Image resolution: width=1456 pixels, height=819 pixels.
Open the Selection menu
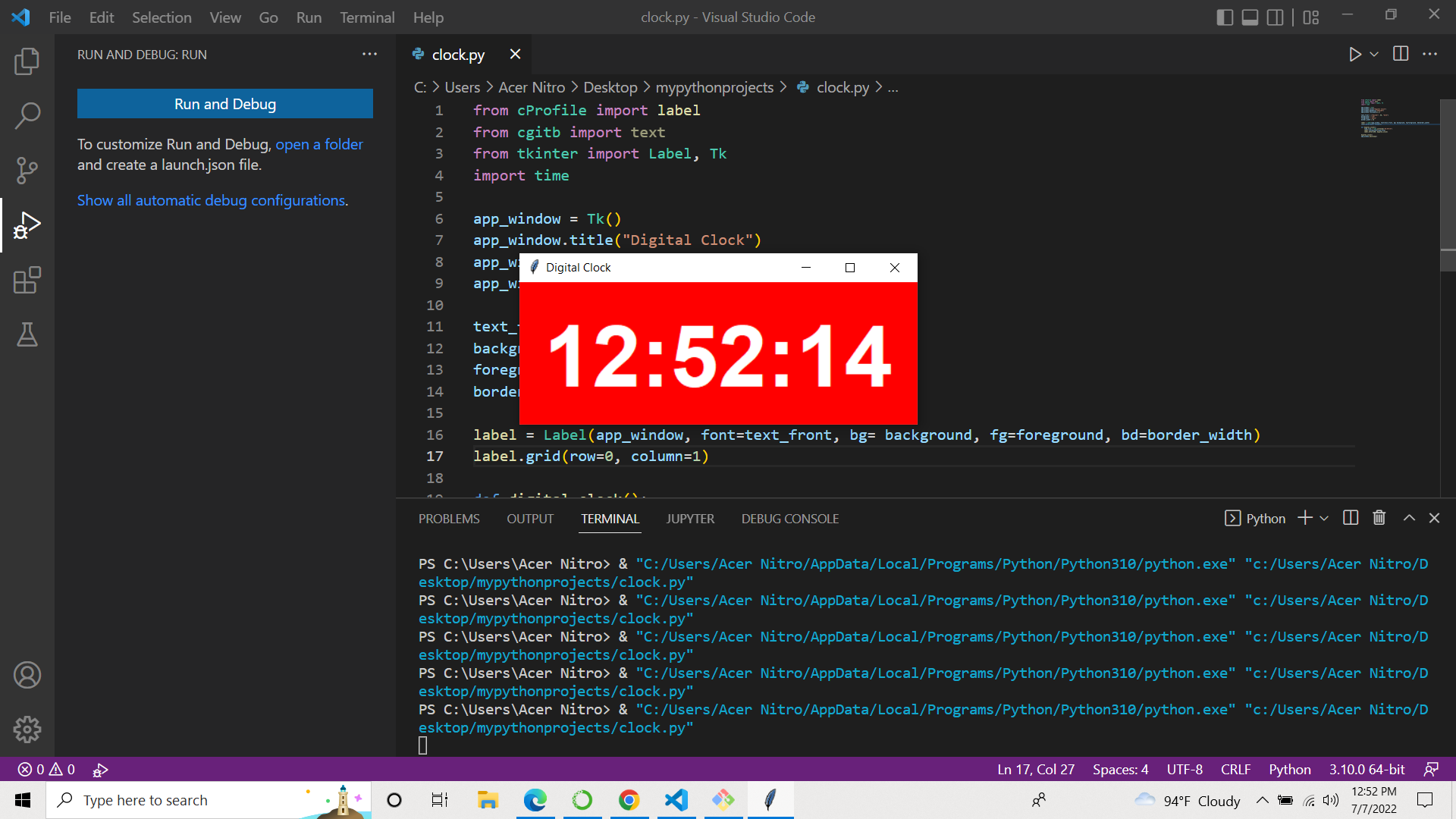(x=162, y=17)
